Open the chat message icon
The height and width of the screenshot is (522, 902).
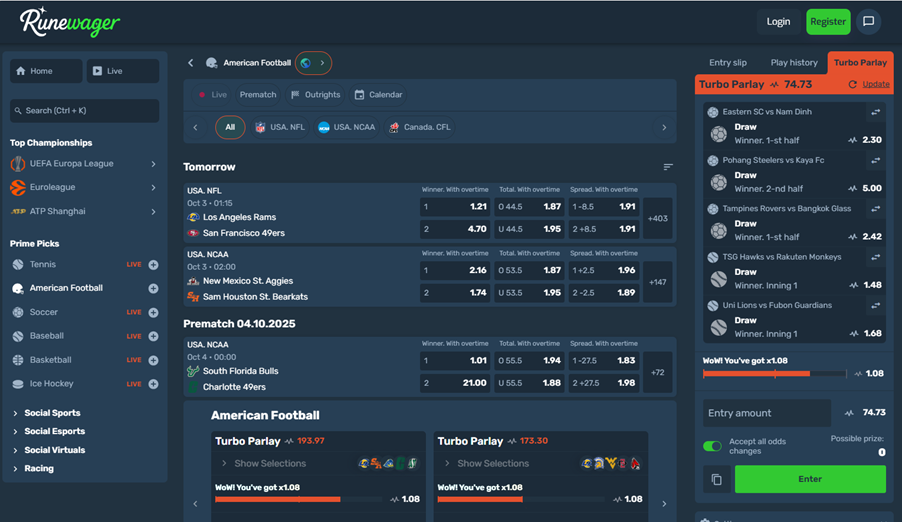868,22
